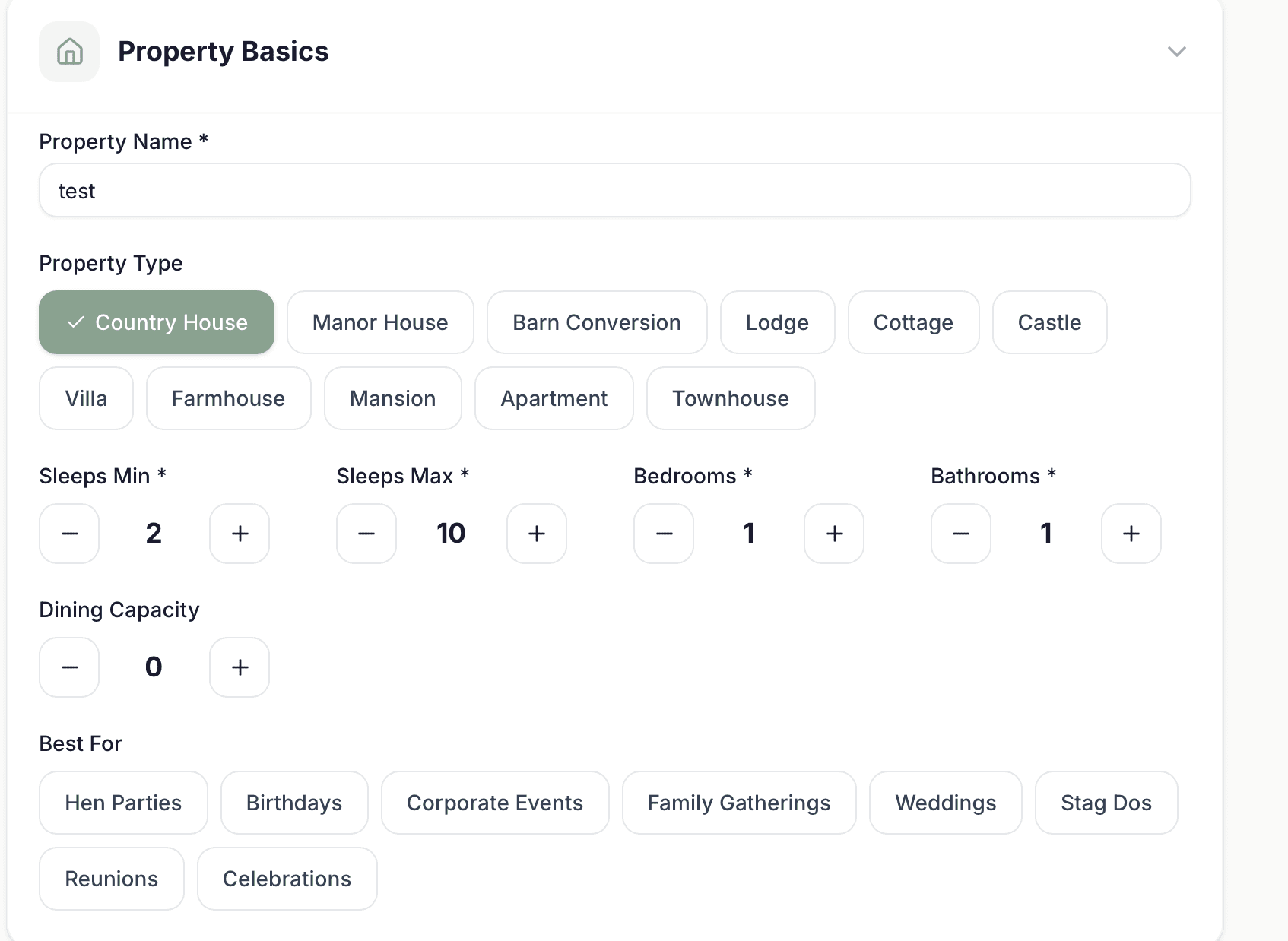
Task: Click the house icon beside Property Basics
Action: point(69,52)
